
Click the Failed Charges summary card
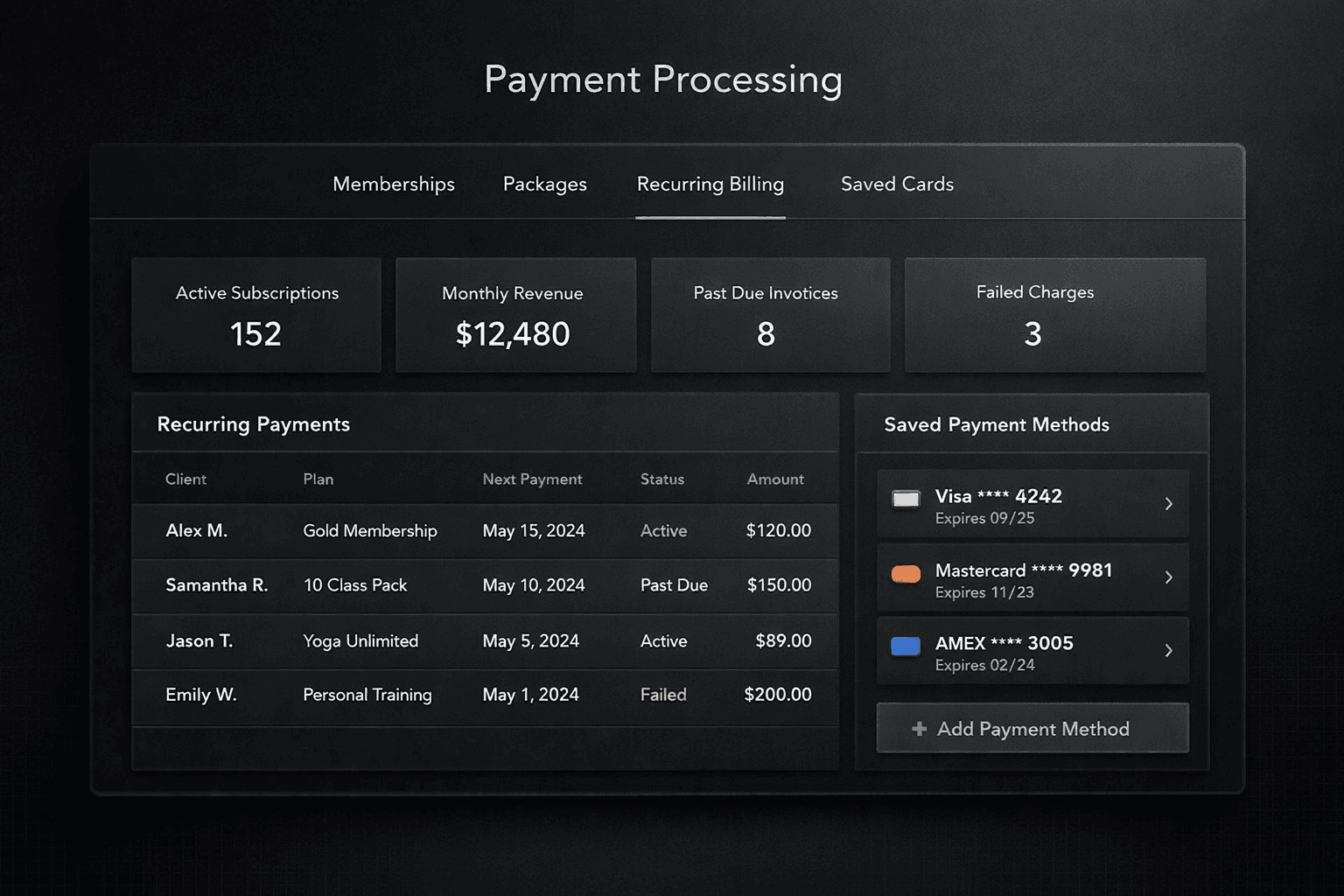point(1053,315)
